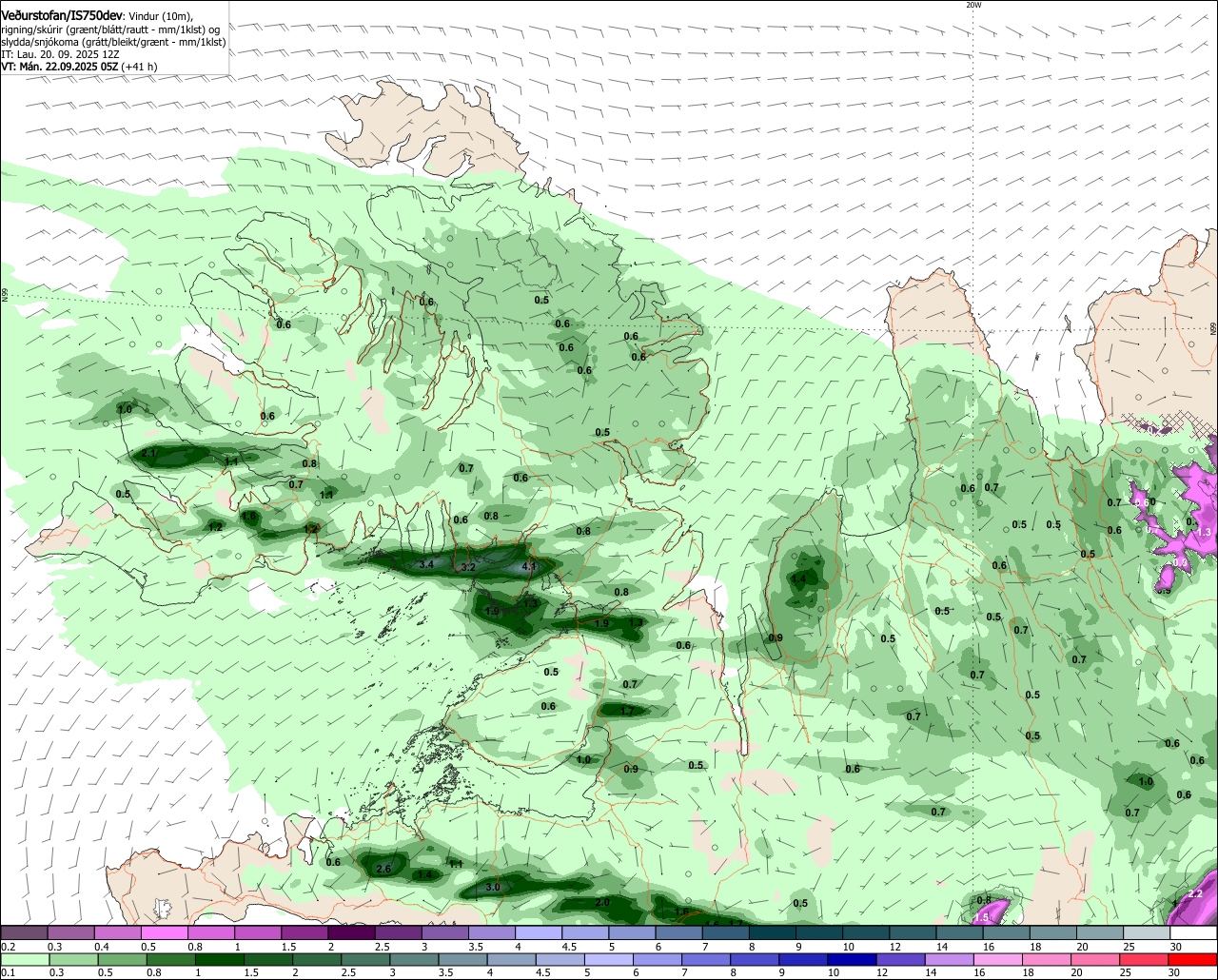Pick the pale grey legend swatch at 25

pyautogui.click(x=1147, y=932)
